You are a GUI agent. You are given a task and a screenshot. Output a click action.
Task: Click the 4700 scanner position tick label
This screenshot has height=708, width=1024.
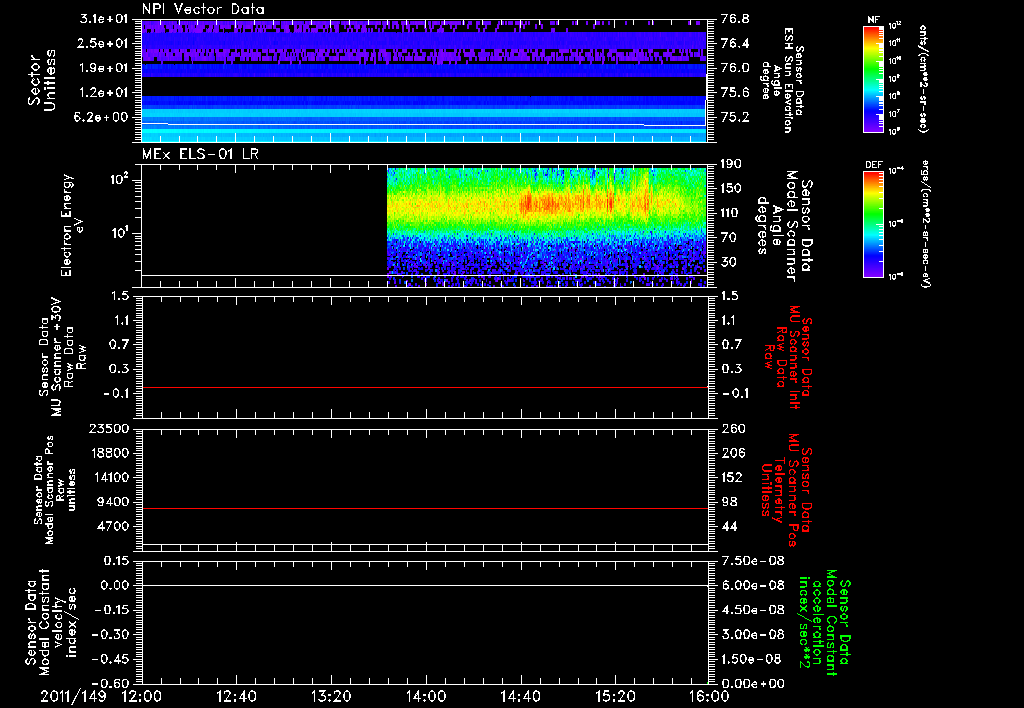coord(112,526)
